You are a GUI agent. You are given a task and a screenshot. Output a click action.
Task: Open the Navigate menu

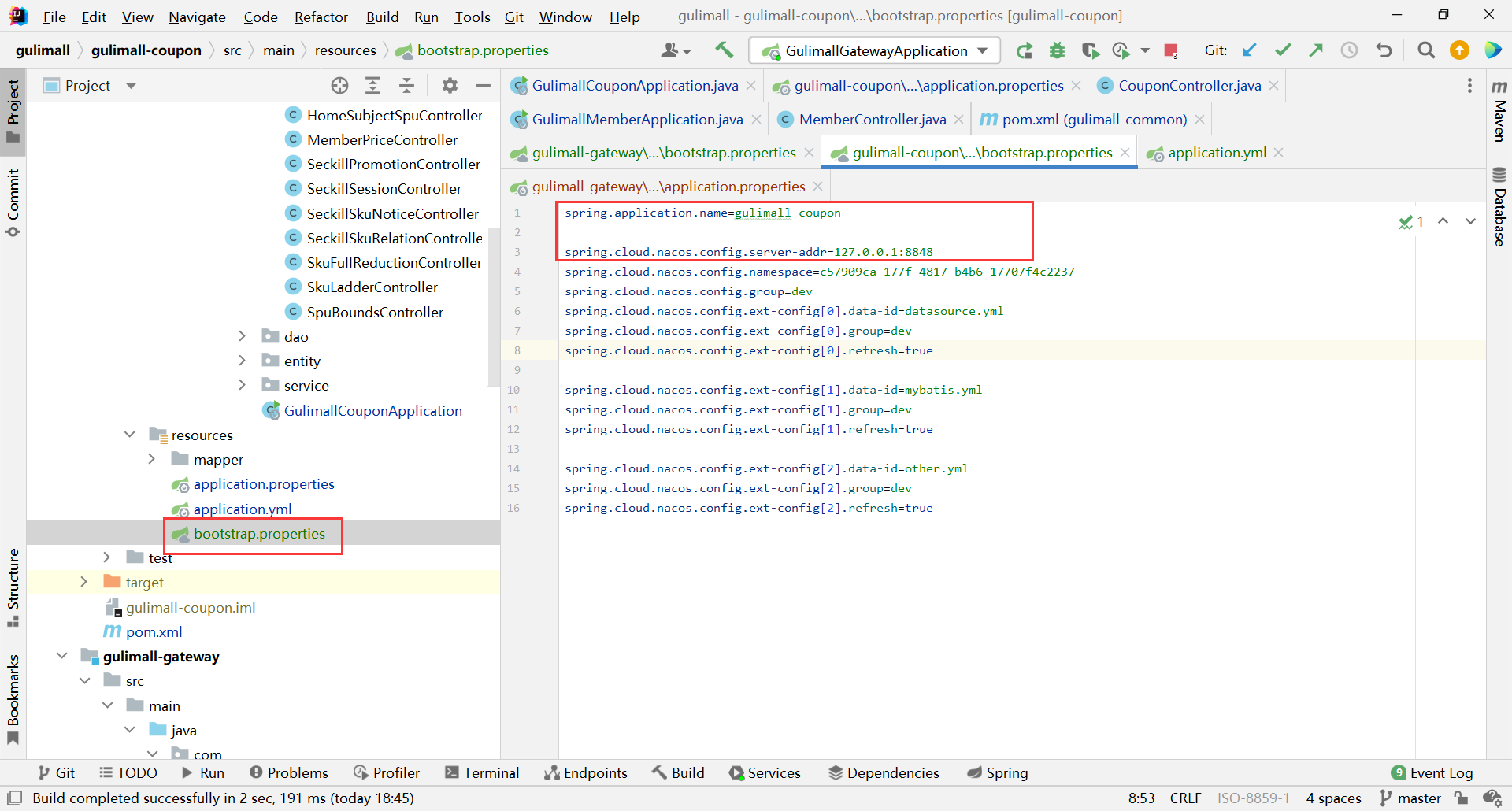click(x=197, y=17)
